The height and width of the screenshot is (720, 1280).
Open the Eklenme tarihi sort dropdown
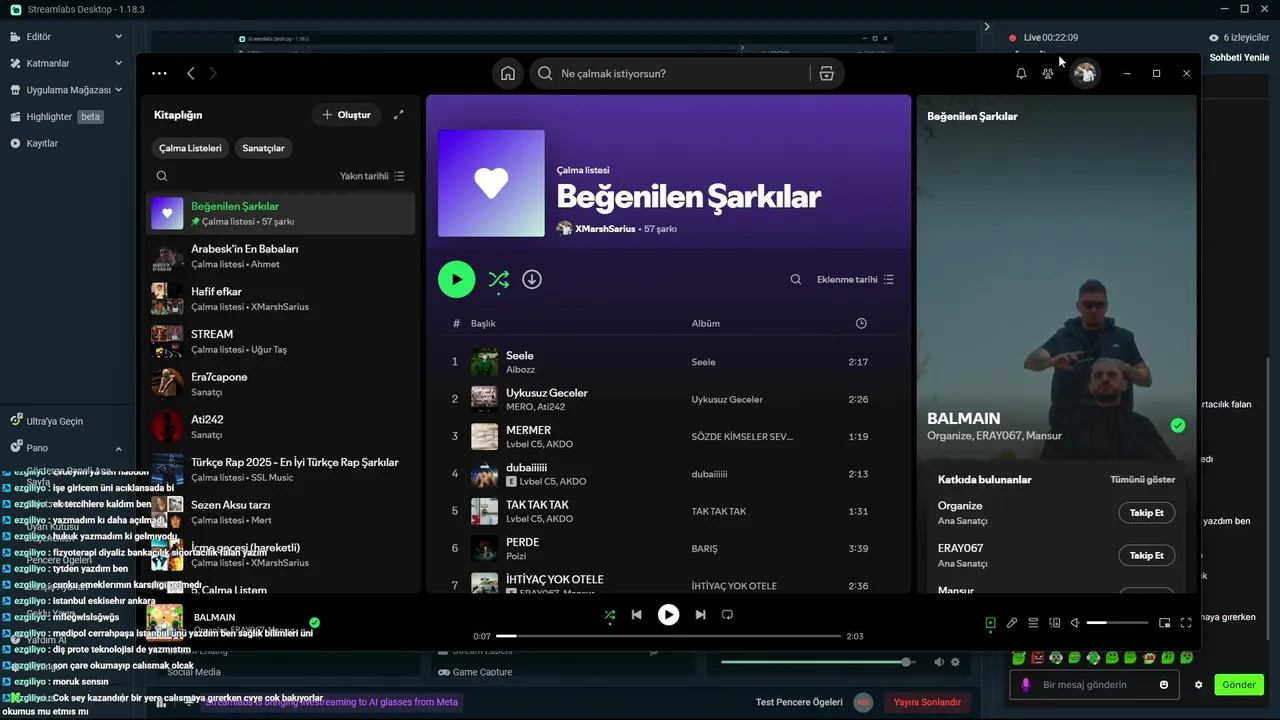[855, 280]
